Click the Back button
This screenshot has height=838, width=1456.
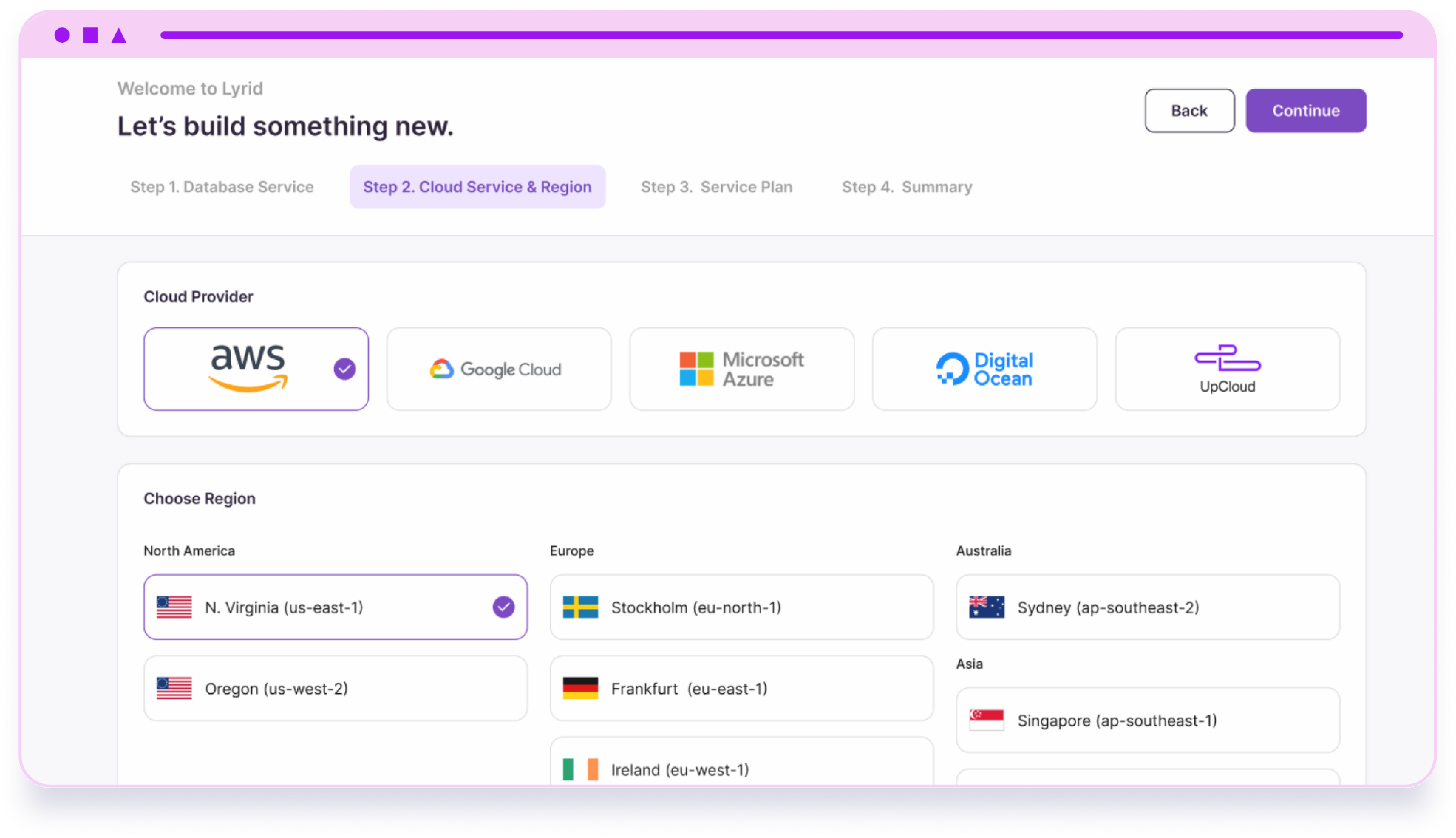[x=1190, y=110]
